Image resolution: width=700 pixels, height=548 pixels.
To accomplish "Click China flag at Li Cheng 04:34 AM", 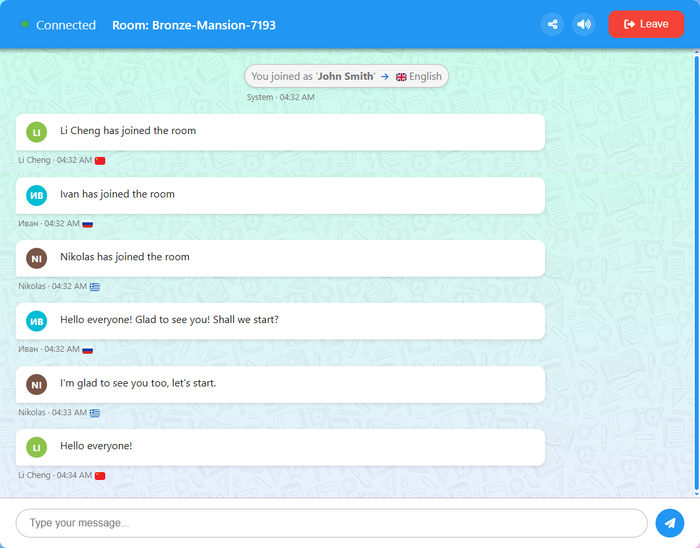I will coord(100,476).
